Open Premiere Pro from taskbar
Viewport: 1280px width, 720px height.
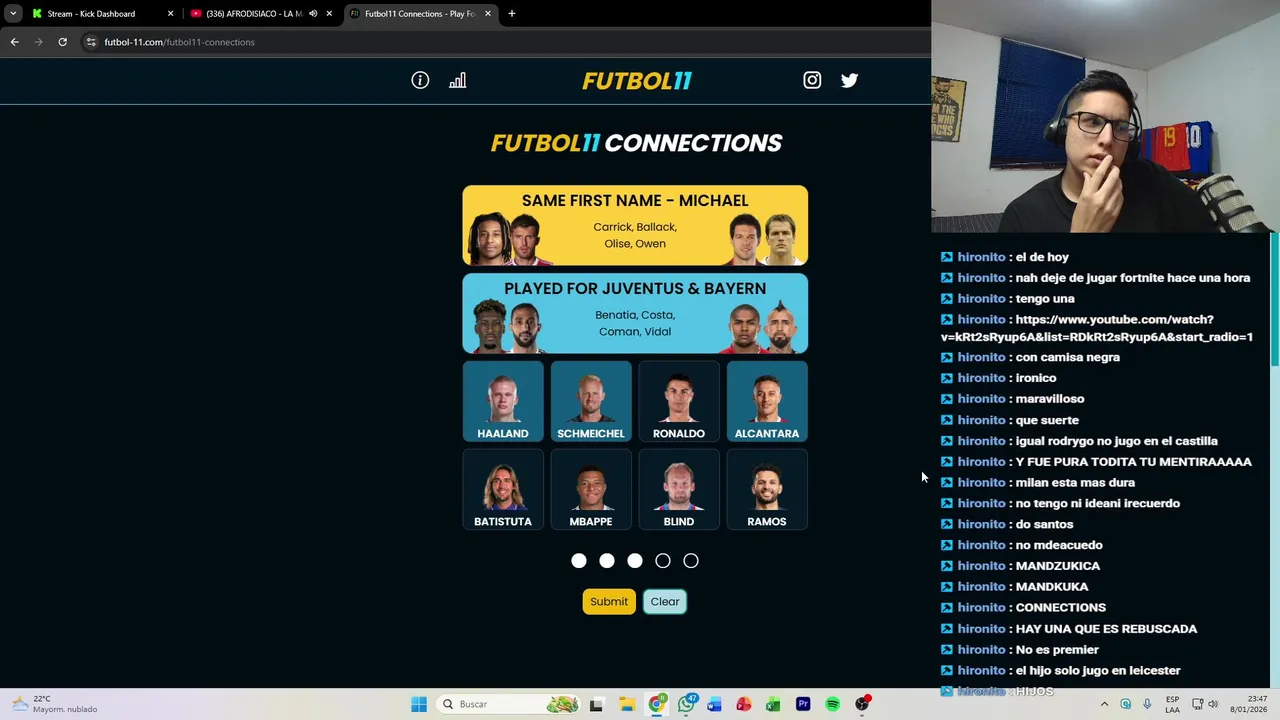pyautogui.click(x=802, y=704)
